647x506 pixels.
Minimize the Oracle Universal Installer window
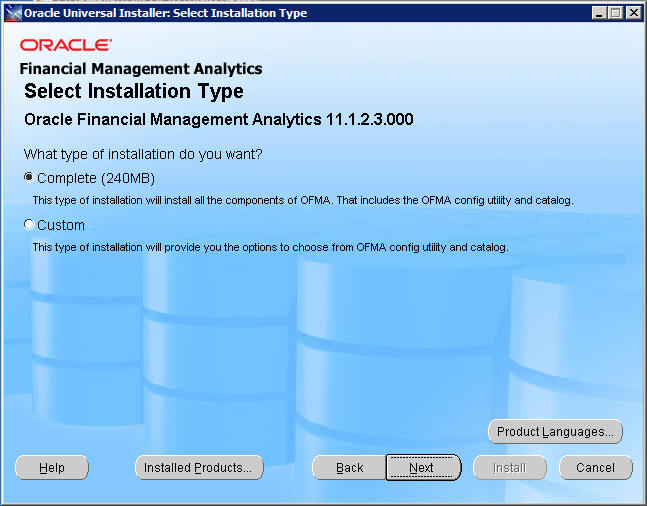point(599,13)
